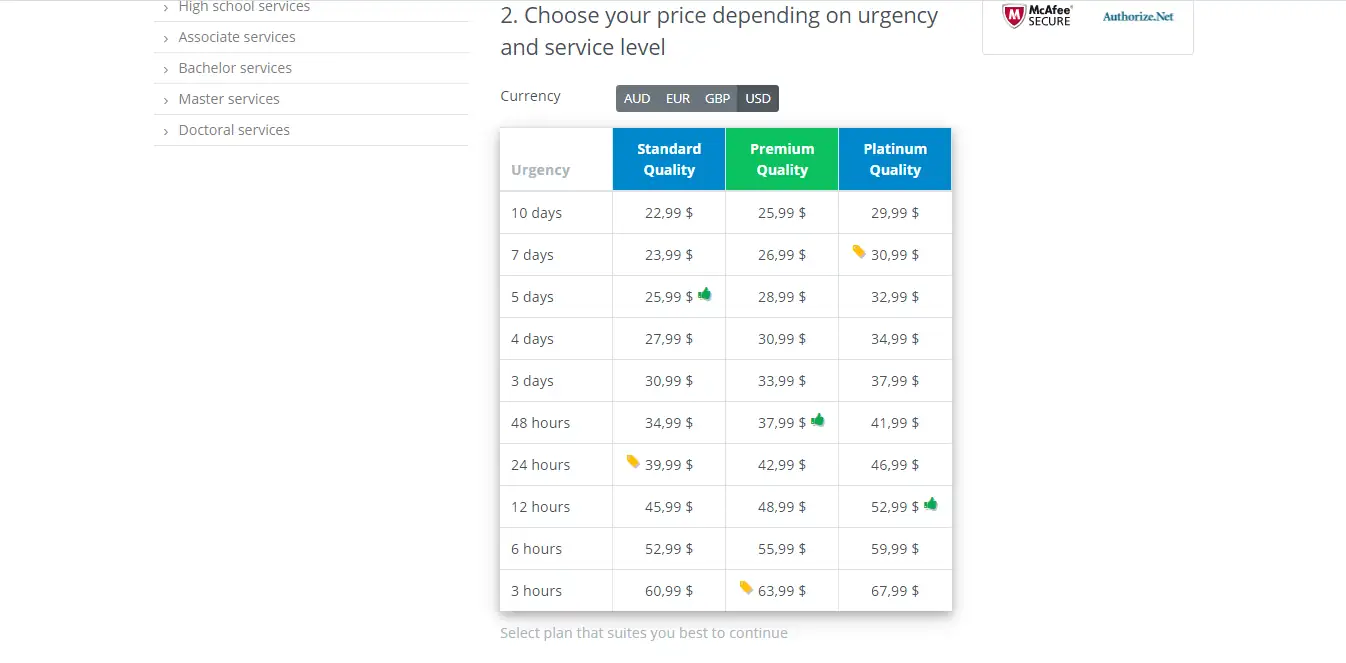The height and width of the screenshot is (663, 1346).
Task: Select the USD currency tab
Action: pyautogui.click(x=757, y=98)
